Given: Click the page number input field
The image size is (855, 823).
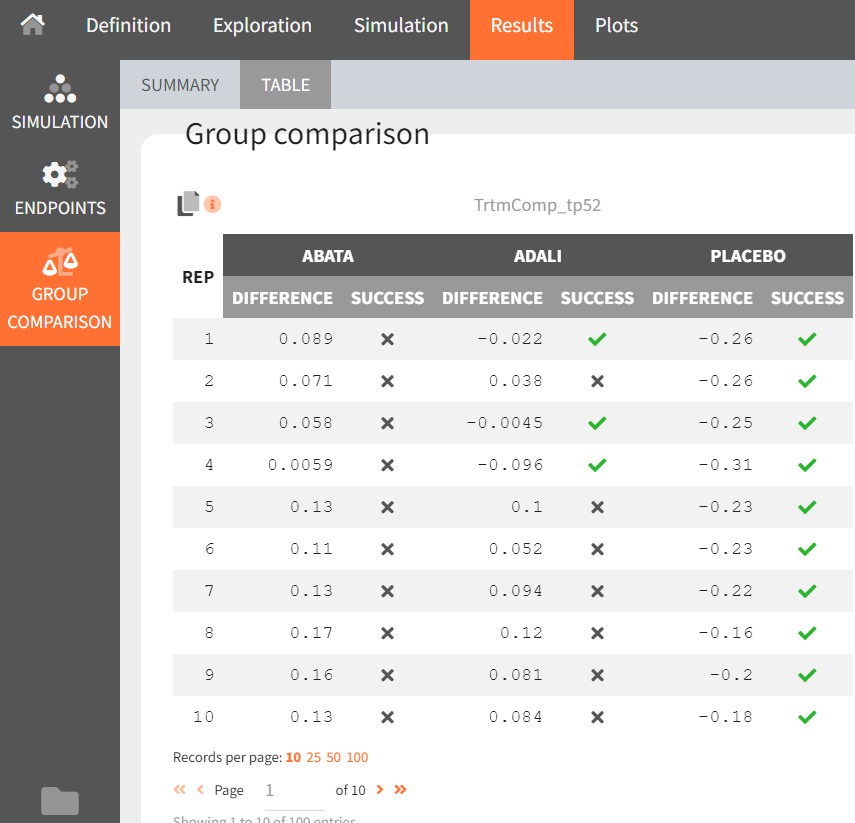Looking at the screenshot, I should [293, 791].
